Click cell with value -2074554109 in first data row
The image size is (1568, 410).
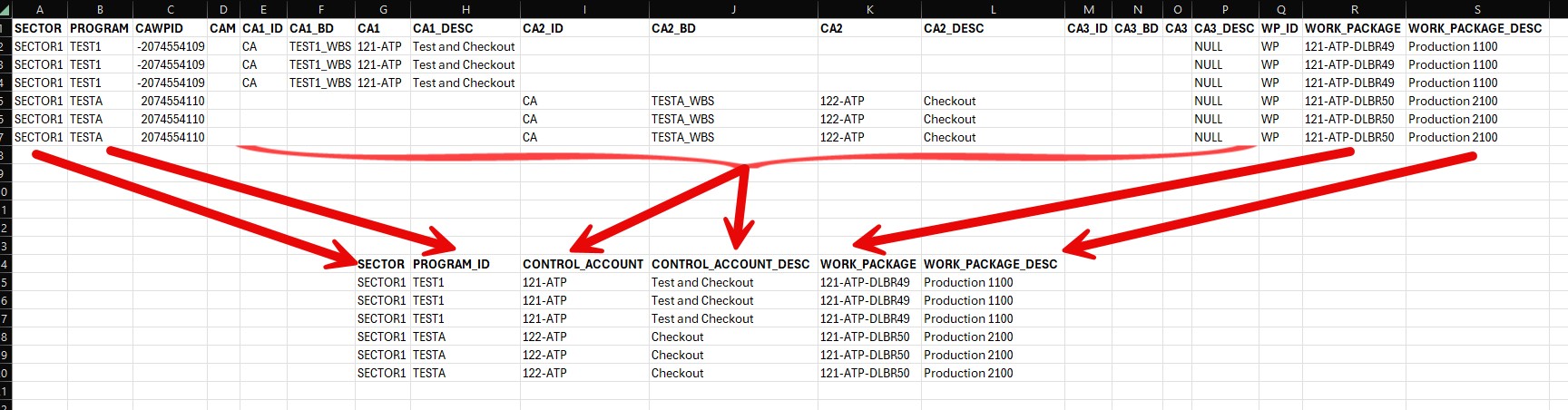170,46
